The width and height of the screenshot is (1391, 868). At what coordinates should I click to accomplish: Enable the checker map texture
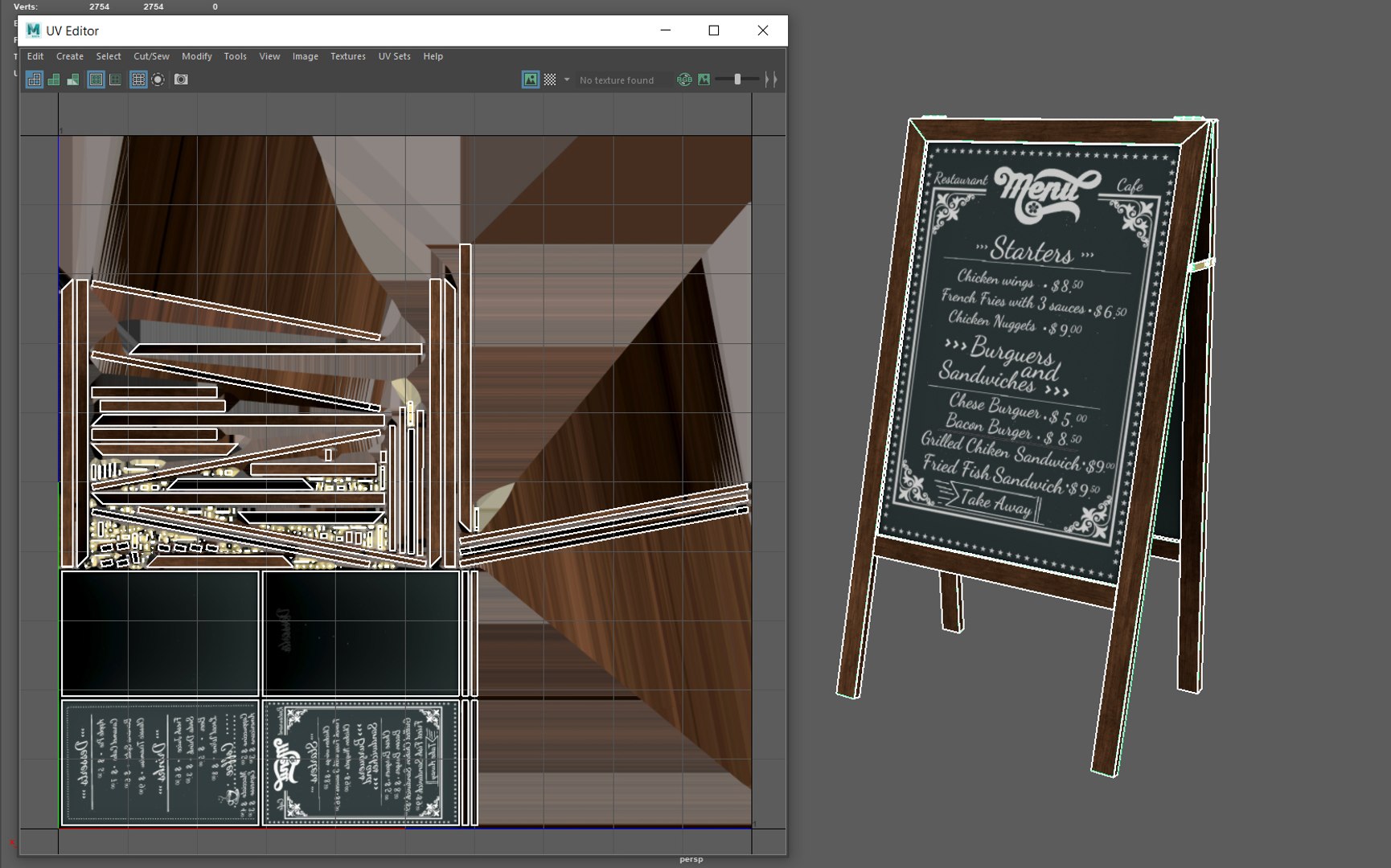550,80
